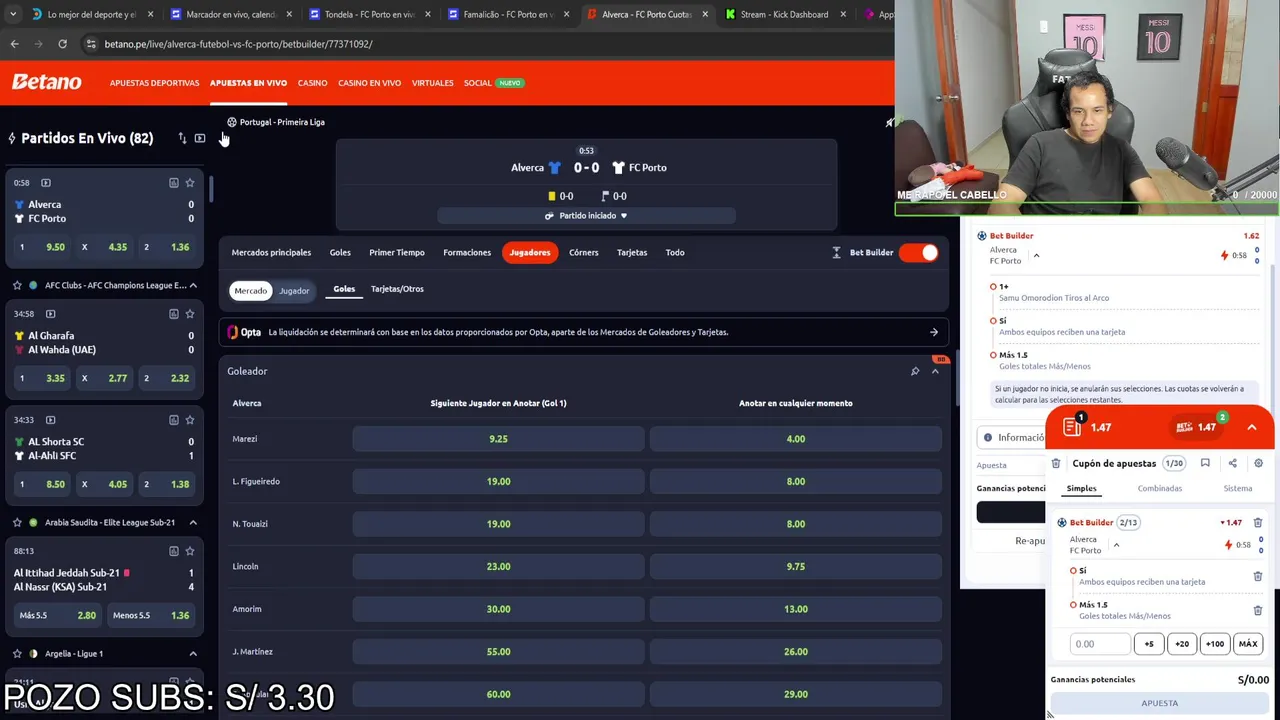The height and width of the screenshot is (720, 1280).
Task: Star the Arabia Saudita Elite League Sub-21
Action: pos(17,522)
